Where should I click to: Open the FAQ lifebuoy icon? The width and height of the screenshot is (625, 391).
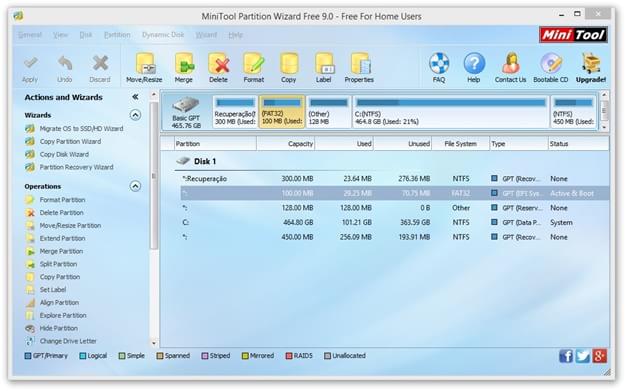pyautogui.click(x=439, y=63)
